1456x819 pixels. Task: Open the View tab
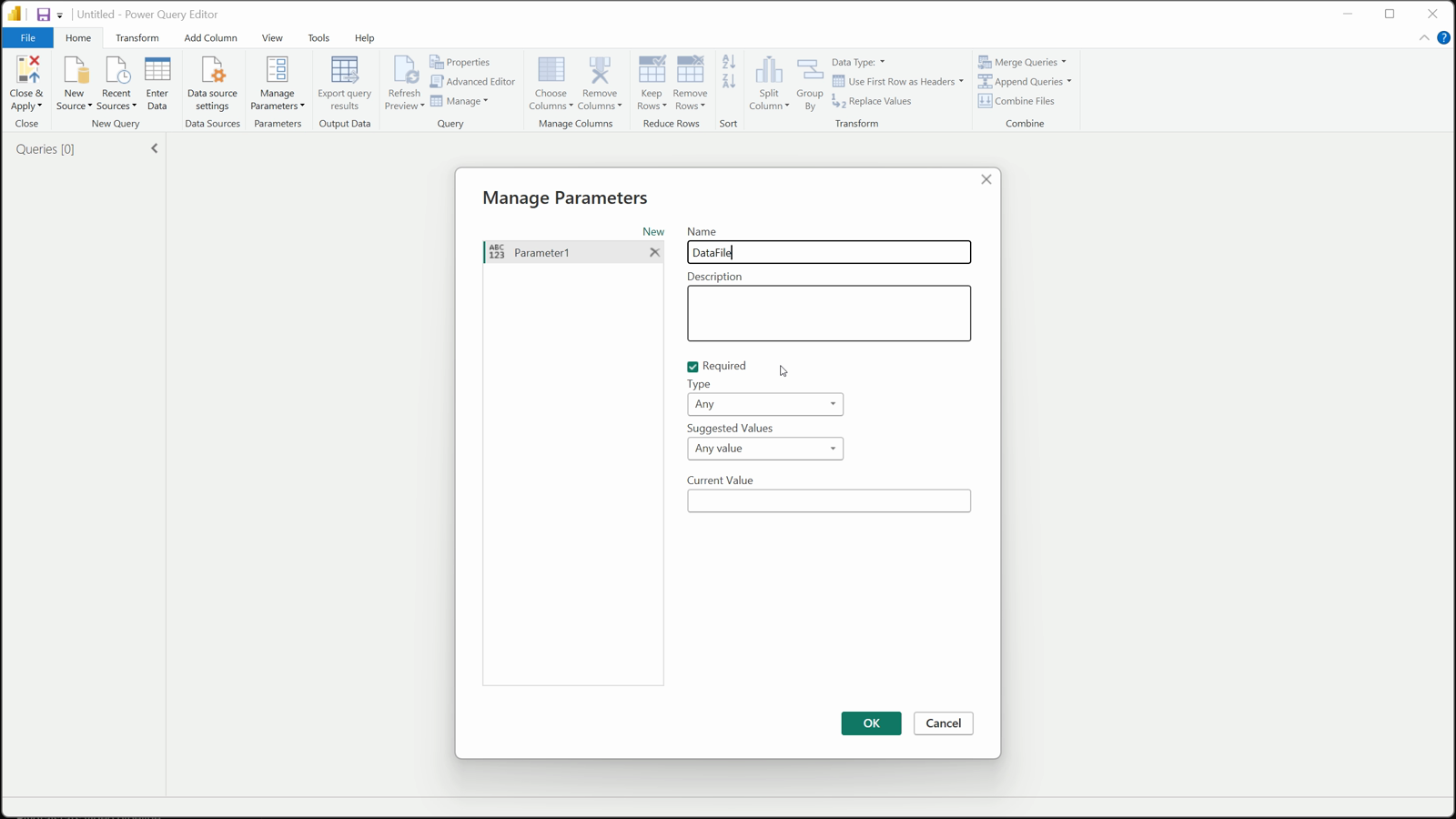pos(272,38)
